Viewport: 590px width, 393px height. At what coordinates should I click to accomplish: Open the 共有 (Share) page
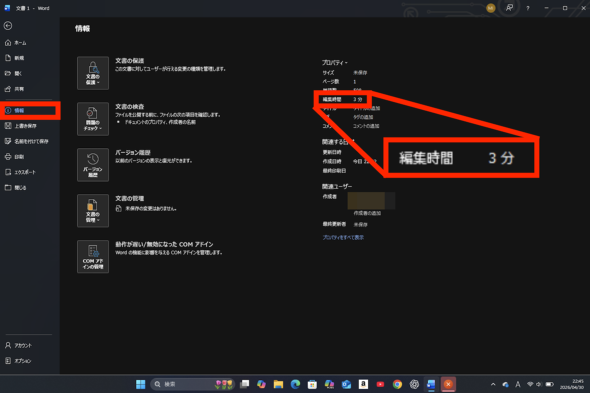coord(14,89)
